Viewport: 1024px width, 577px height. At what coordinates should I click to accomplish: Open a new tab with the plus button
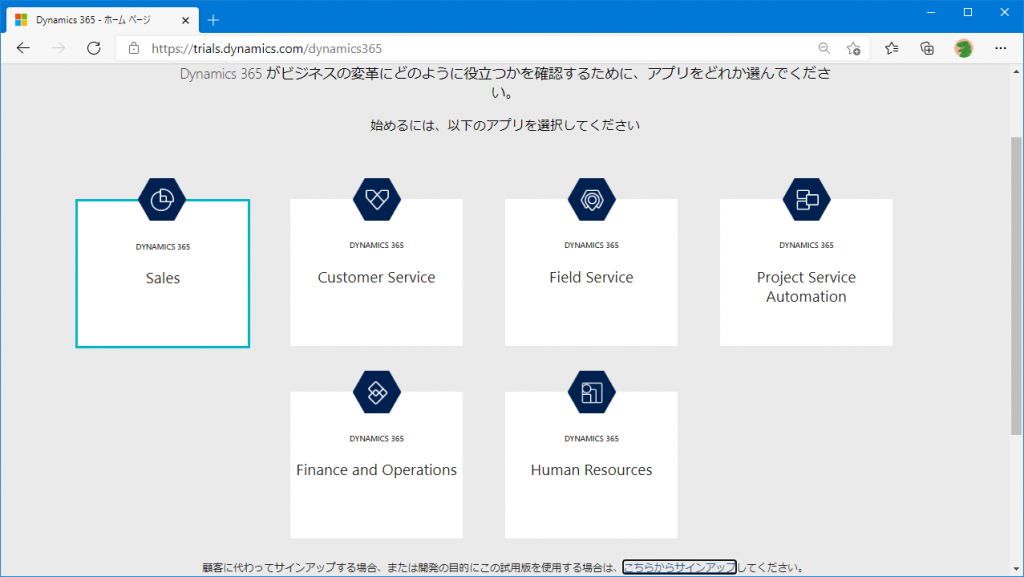tap(213, 20)
